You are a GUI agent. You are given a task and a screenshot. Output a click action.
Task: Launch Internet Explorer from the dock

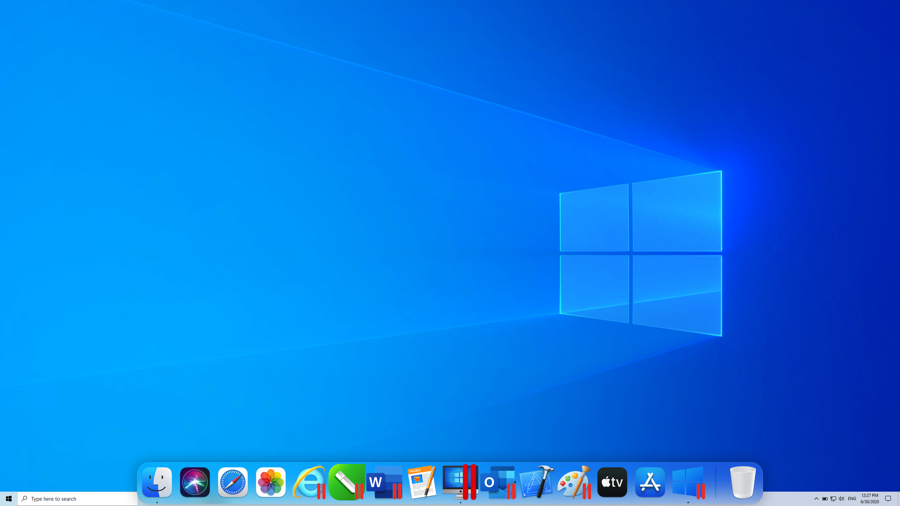(x=308, y=482)
